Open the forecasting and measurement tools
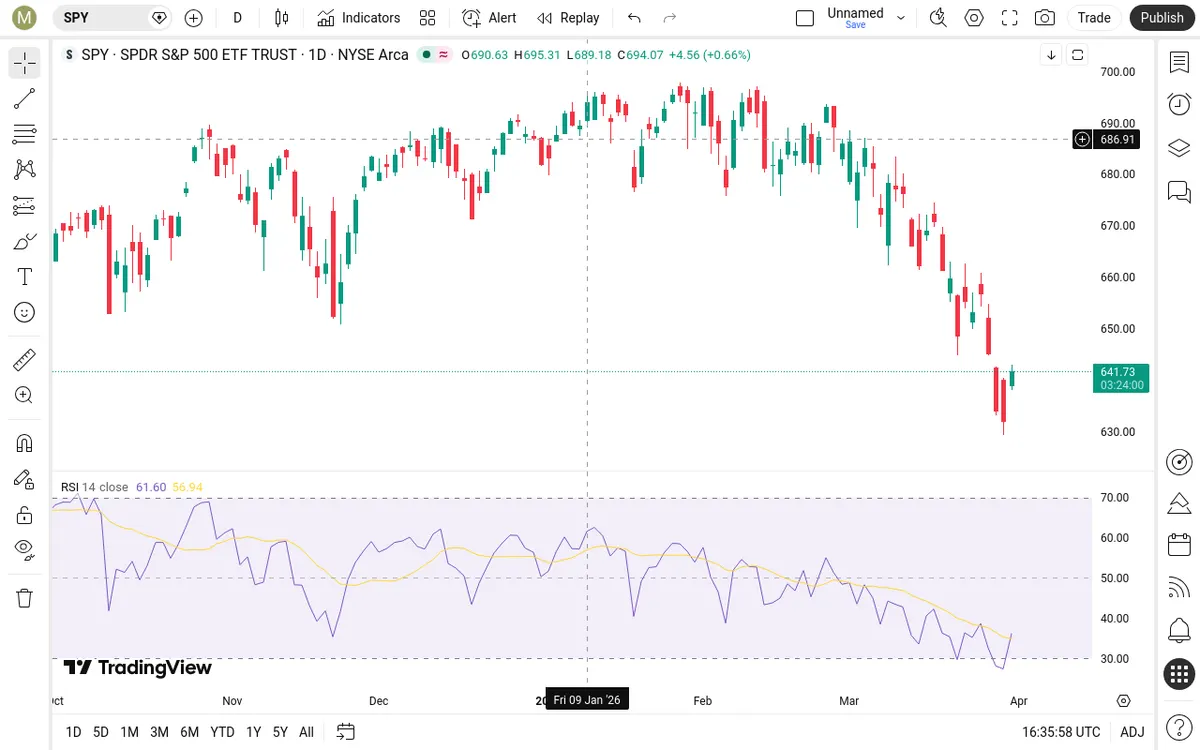The height and width of the screenshot is (750, 1200). click(x=25, y=206)
